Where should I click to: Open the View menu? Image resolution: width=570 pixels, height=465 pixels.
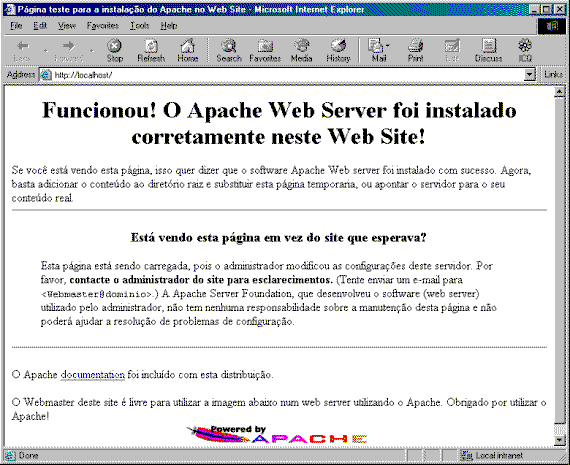(x=67, y=26)
